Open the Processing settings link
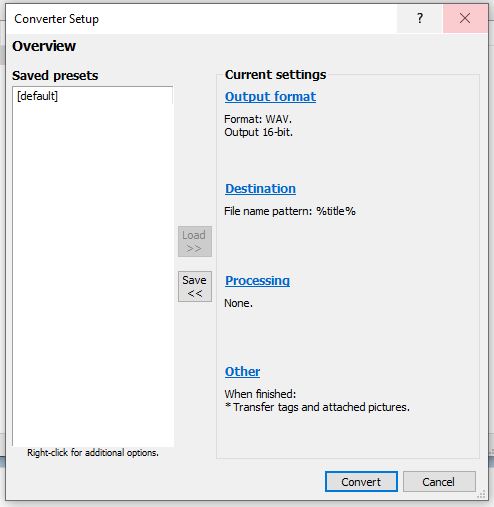This screenshot has height=507, width=494. coord(257,281)
